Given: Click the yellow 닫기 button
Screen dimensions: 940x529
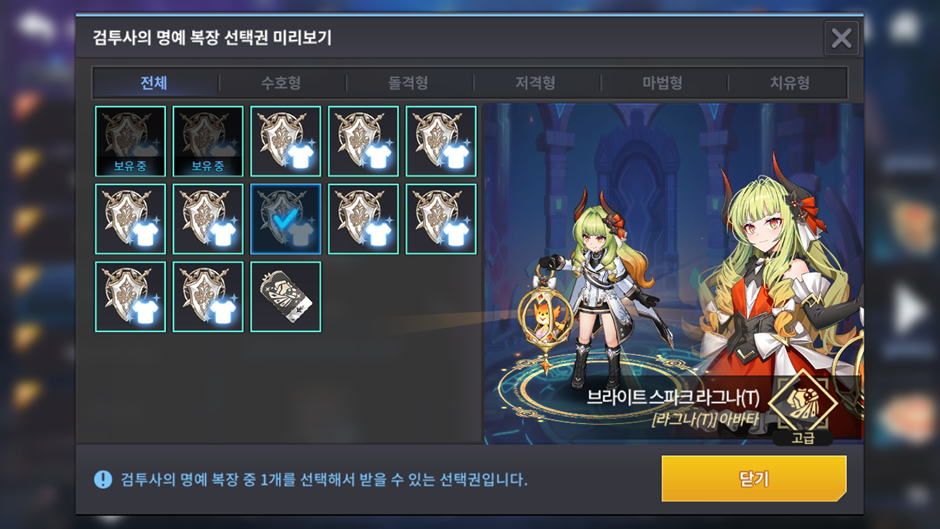Looking at the screenshot, I should tap(754, 479).
